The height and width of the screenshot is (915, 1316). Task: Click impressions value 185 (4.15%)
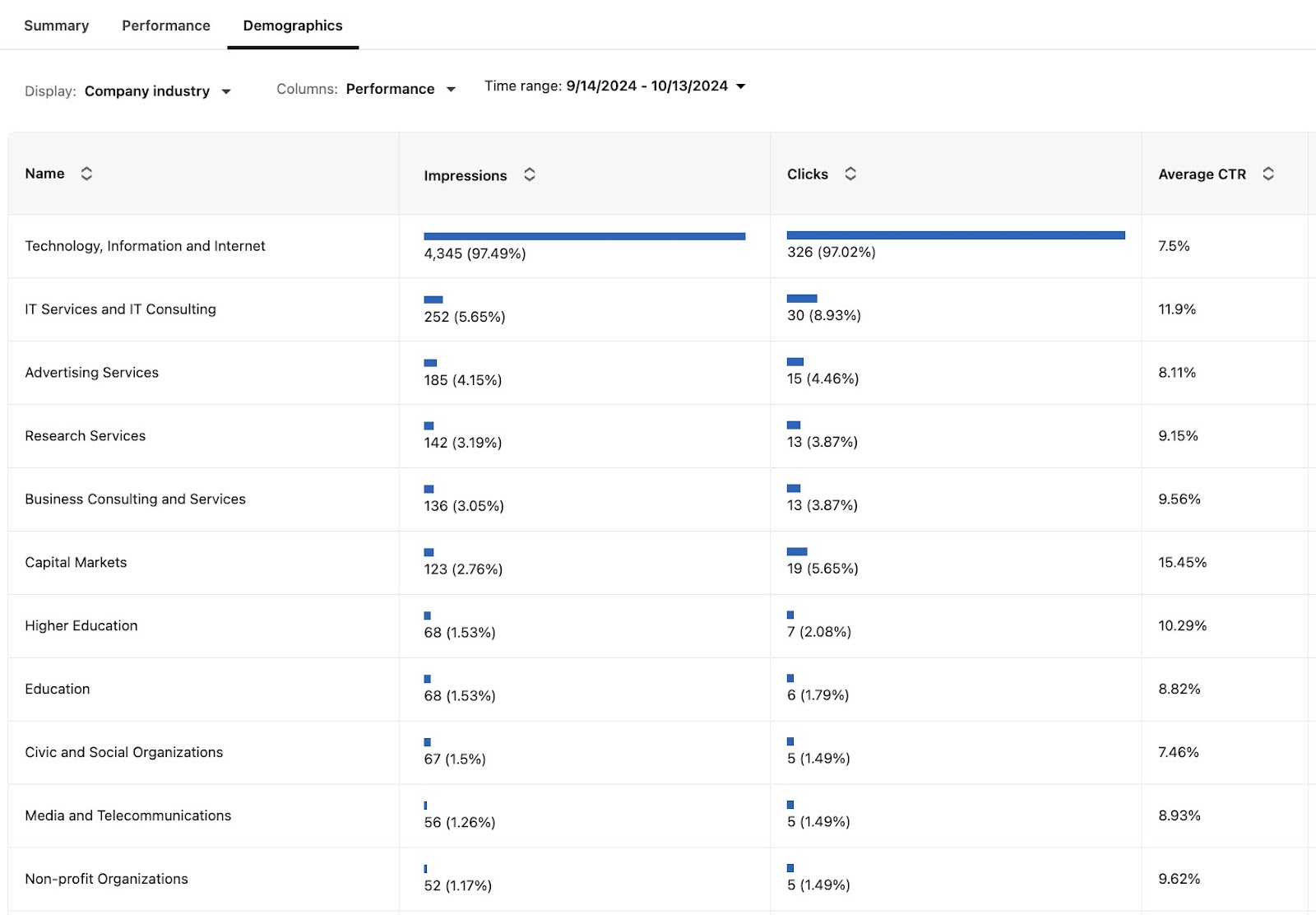tap(463, 380)
